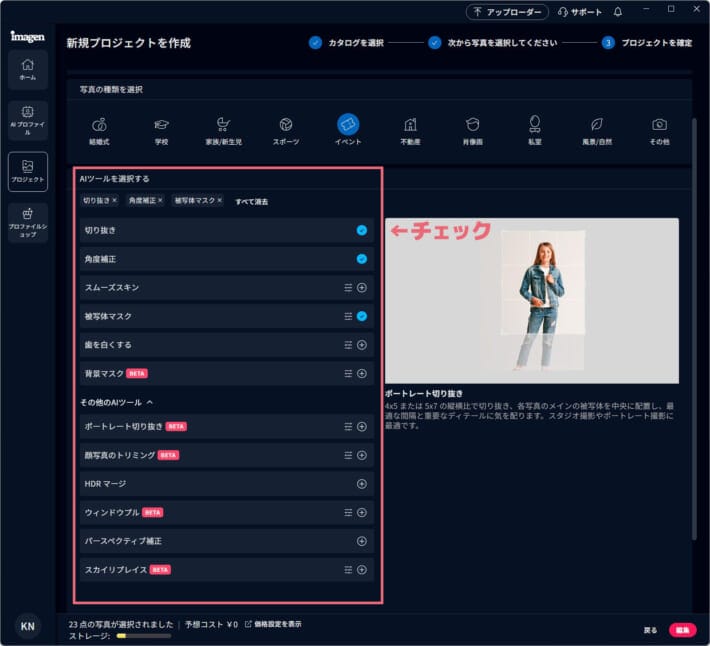710x646 pixels.
Task: Add the 背景マスク tool
Action: pos(362,373)
